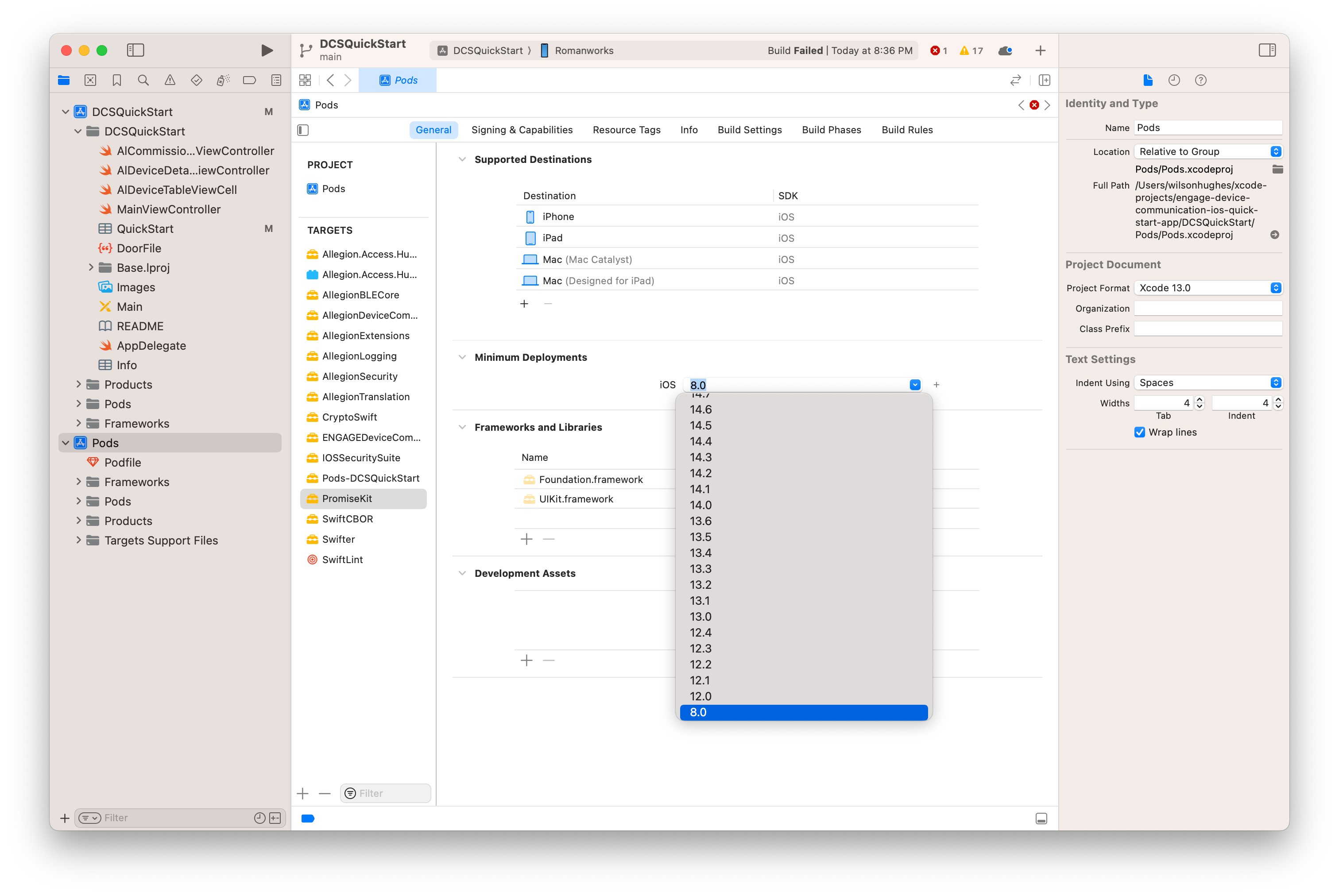Open the Xcode Cloud status icon
Viewport: 1339px width, 896px height.
point(1005,50)
